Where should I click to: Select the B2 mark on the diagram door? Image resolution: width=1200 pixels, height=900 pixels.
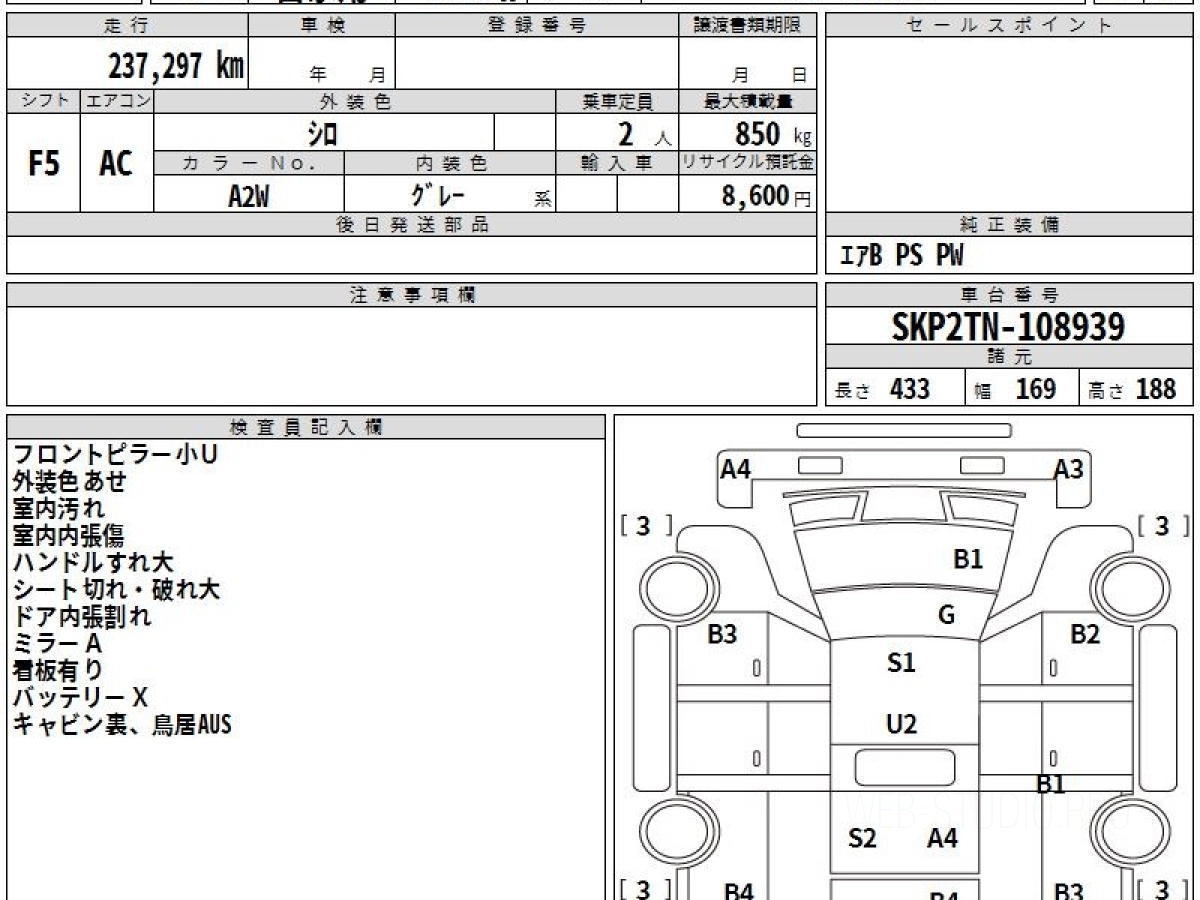(x=1085, y=633)
